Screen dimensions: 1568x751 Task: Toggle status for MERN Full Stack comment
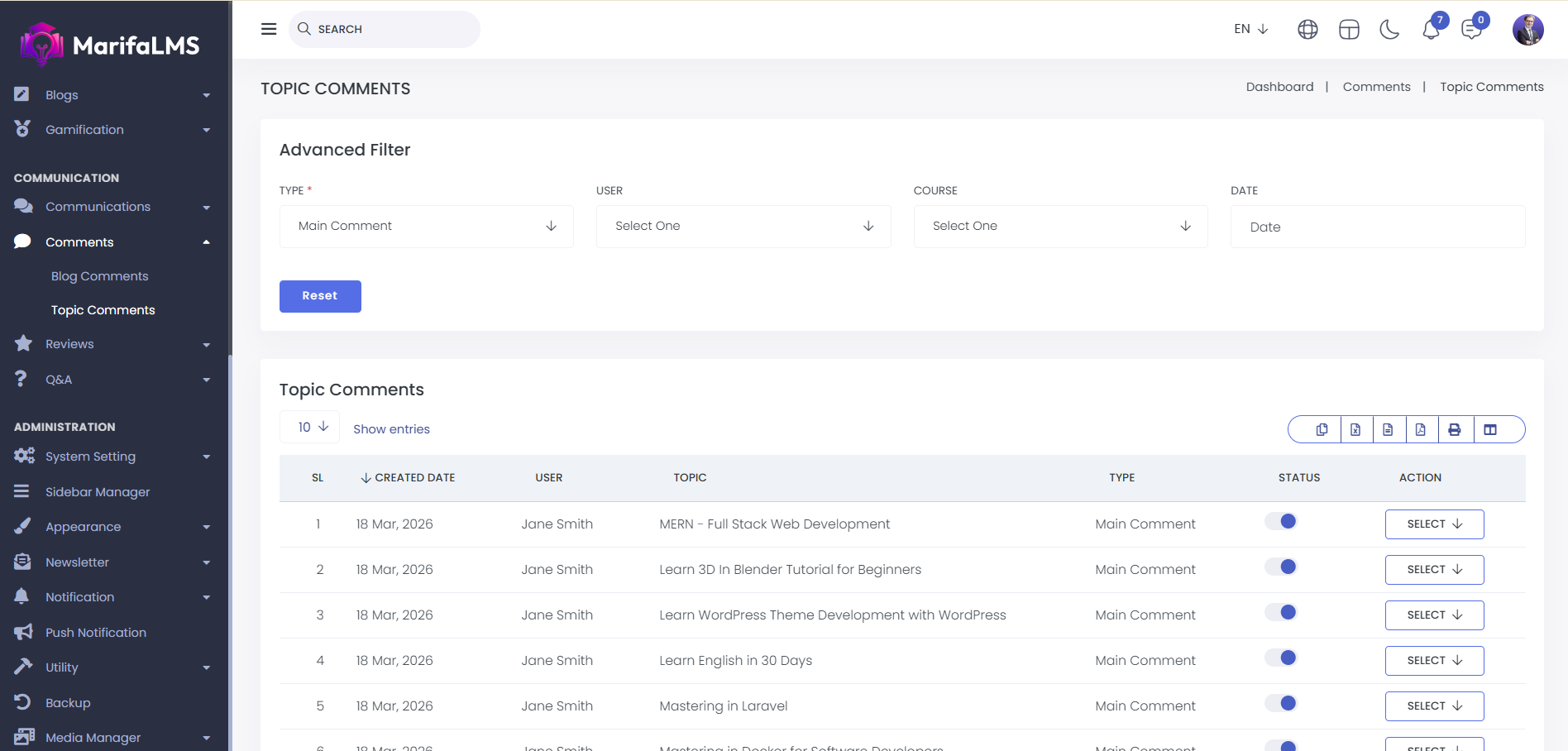click(x=1281, y=522)
